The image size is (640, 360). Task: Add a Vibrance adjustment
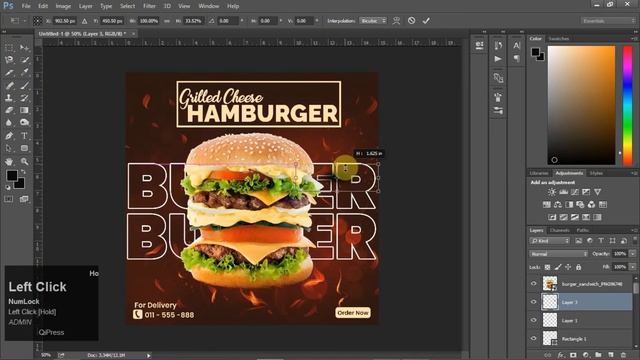tap(598, 192)
